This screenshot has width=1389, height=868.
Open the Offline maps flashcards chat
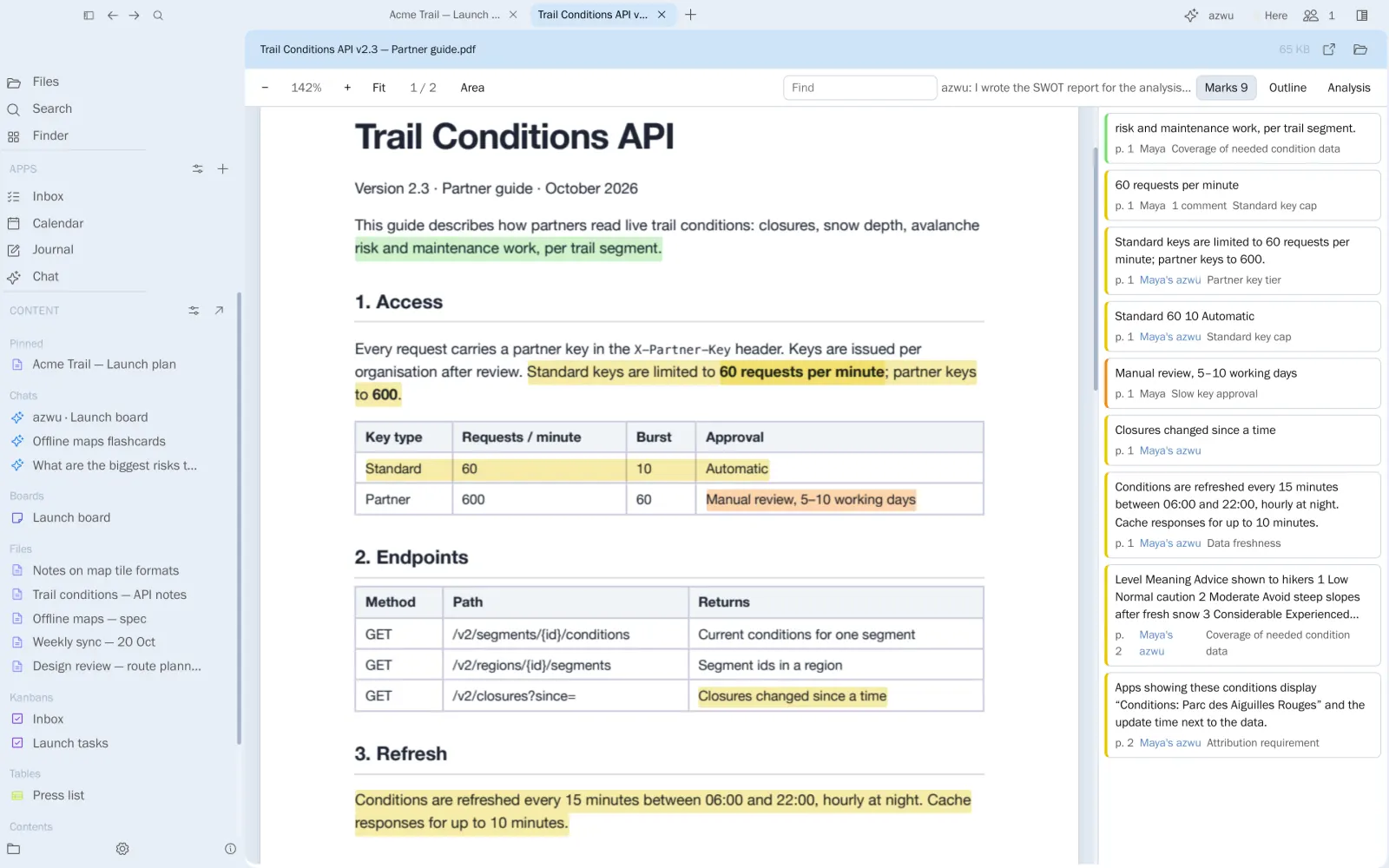(99, 441)
